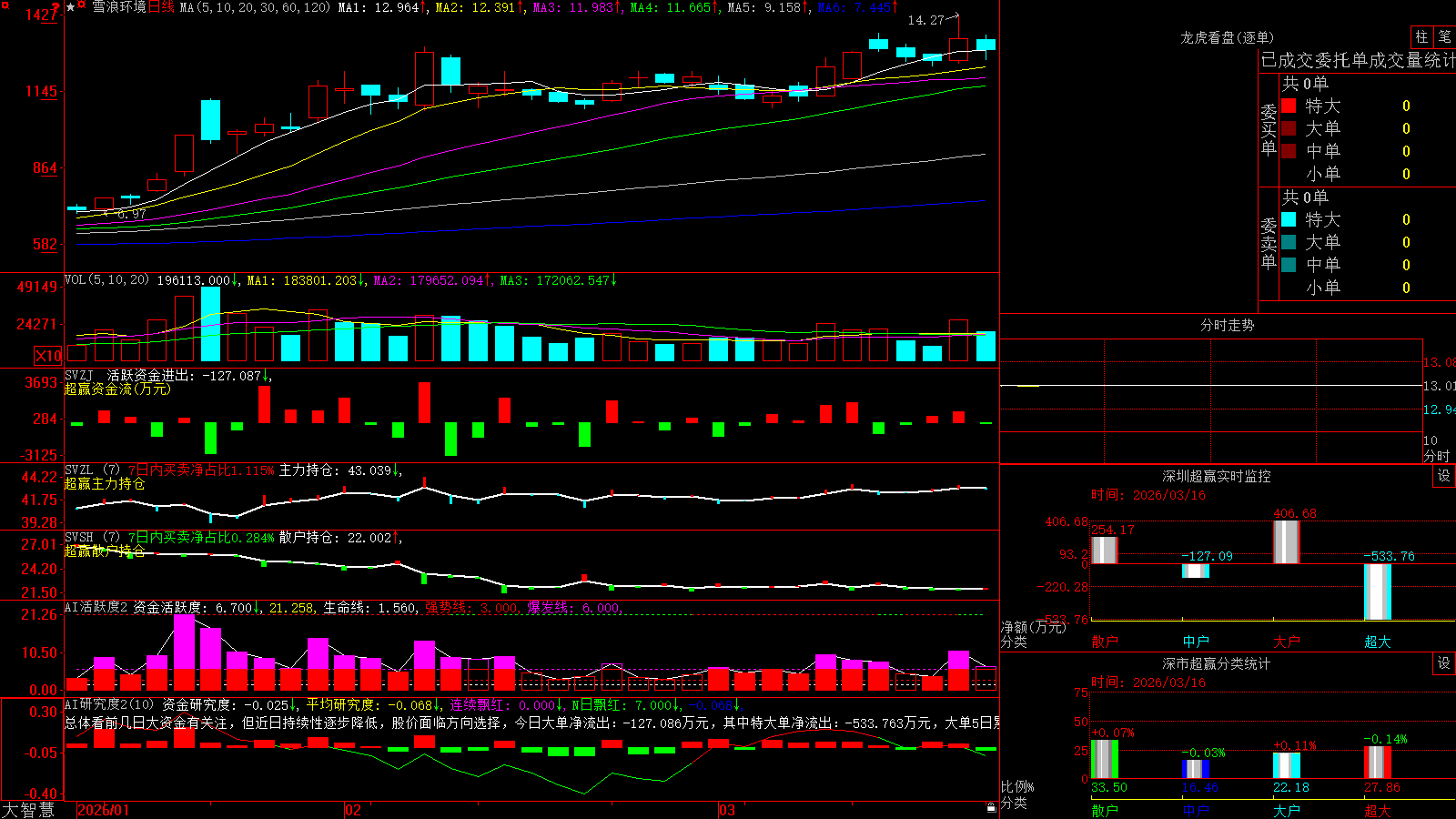This screenshot has width=1456, height=819.
Task: Click the 分时 label at intraday panel corner
Action: [1437, 455]
